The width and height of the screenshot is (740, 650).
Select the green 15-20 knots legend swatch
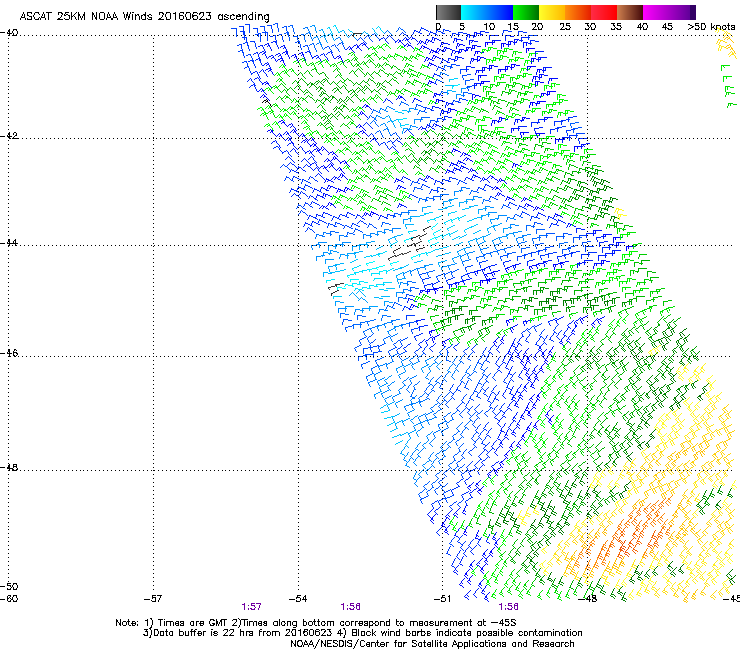(x=526, y=12)
